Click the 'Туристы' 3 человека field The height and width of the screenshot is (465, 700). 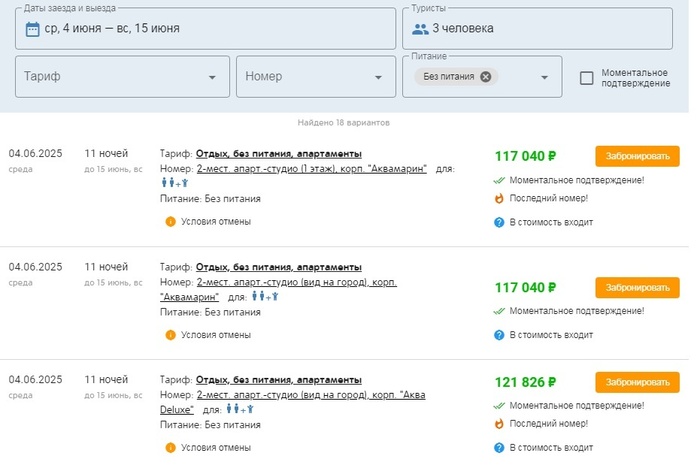pyautogui.click(x=537, y=28)
